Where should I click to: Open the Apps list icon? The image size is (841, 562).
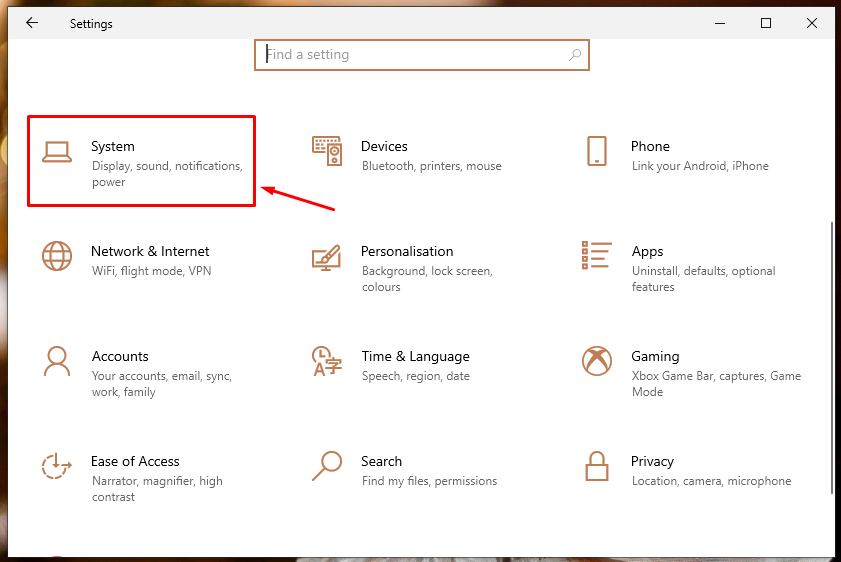pos(596,255)
